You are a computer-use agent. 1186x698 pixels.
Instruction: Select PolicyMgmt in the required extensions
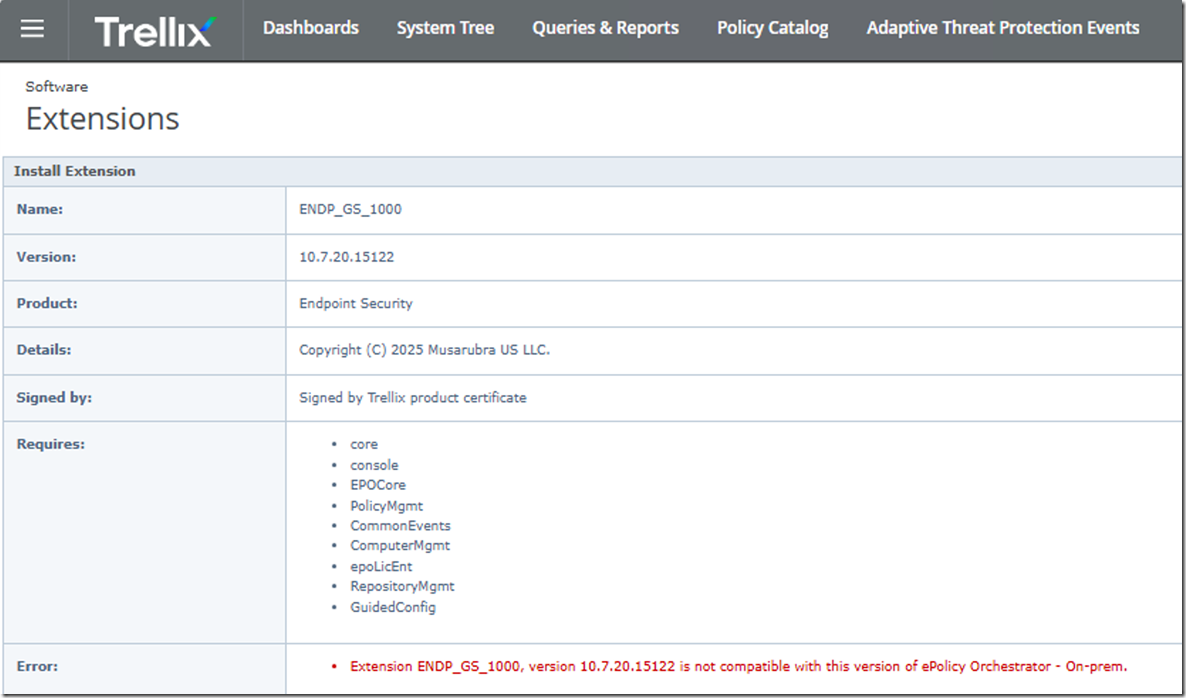(386, 506)
